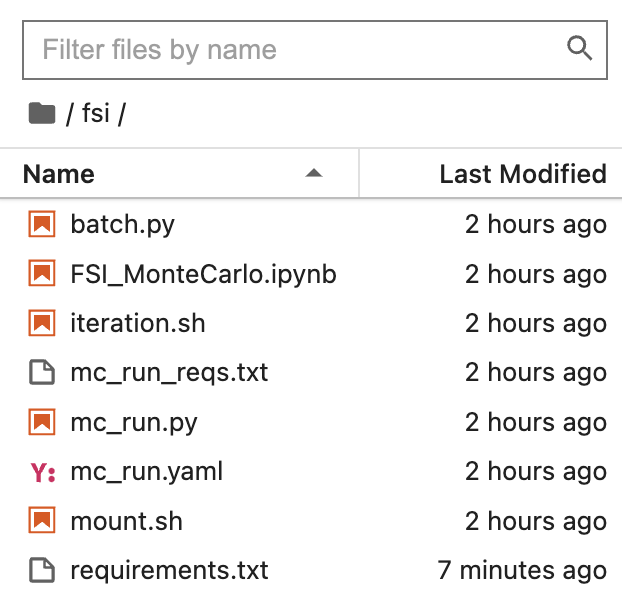Sort files by Last Modified column

click(x=522, y=174)
